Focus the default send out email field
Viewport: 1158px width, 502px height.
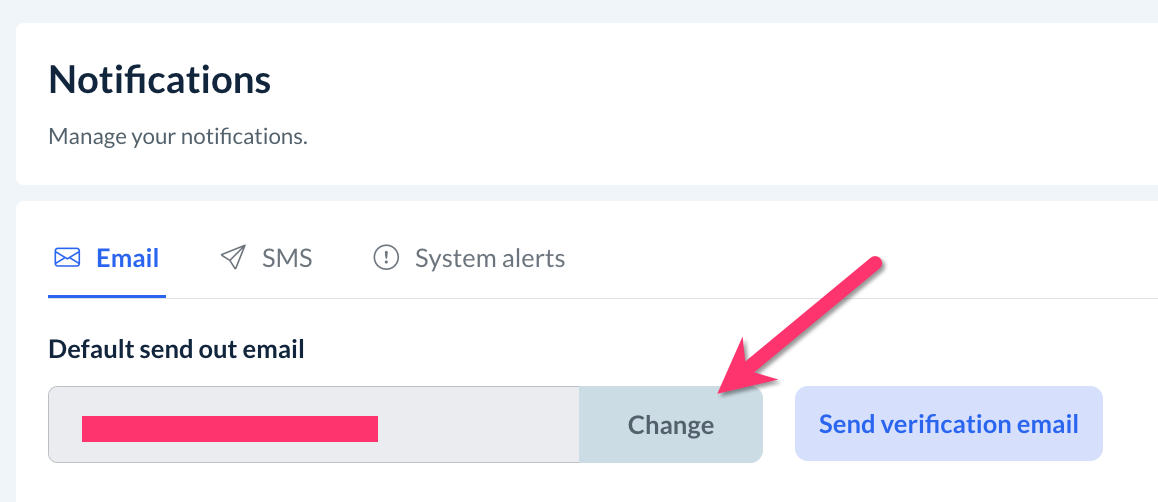(313, 425)
